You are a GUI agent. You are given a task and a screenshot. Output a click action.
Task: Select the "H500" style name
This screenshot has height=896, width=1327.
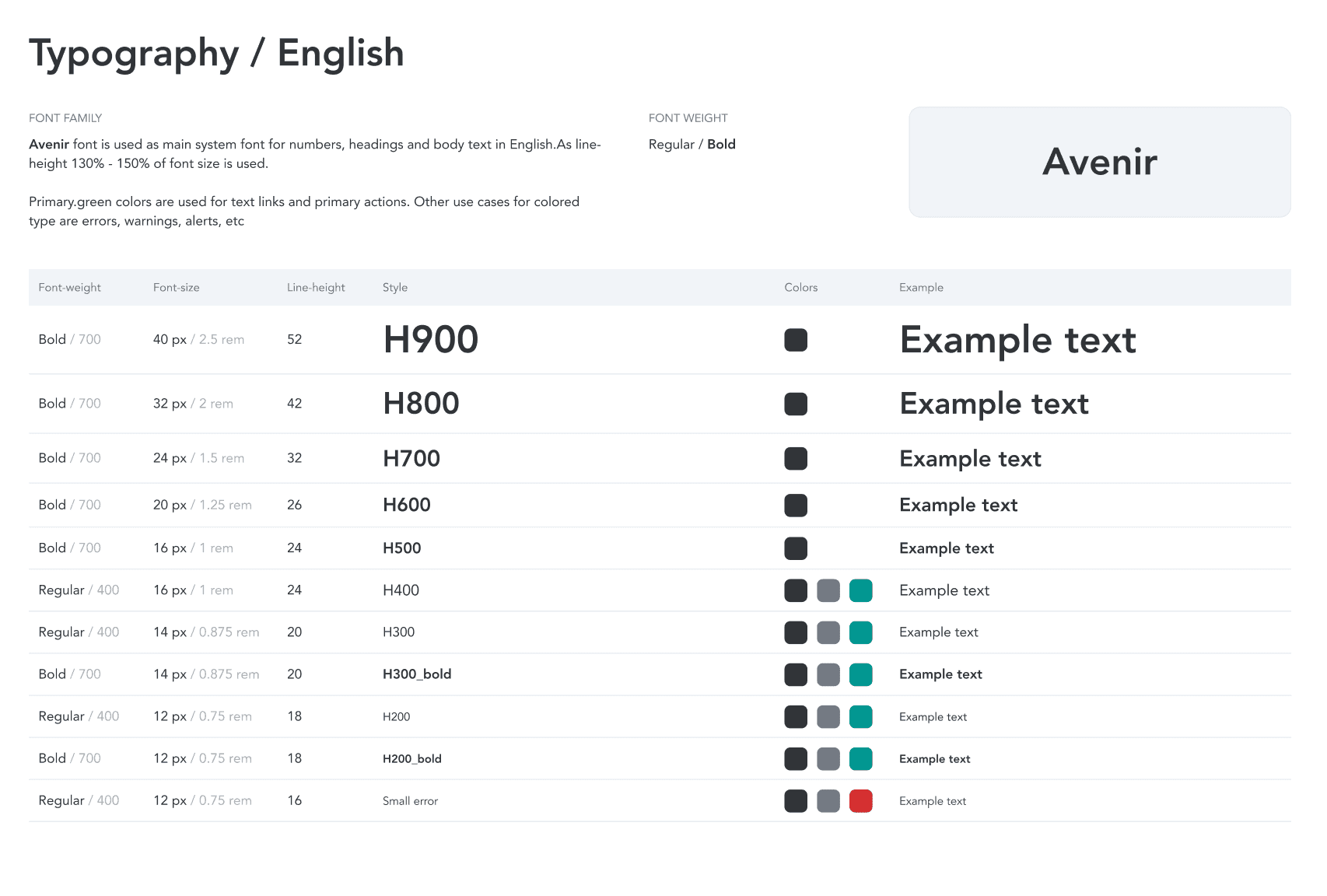[402, 548]
